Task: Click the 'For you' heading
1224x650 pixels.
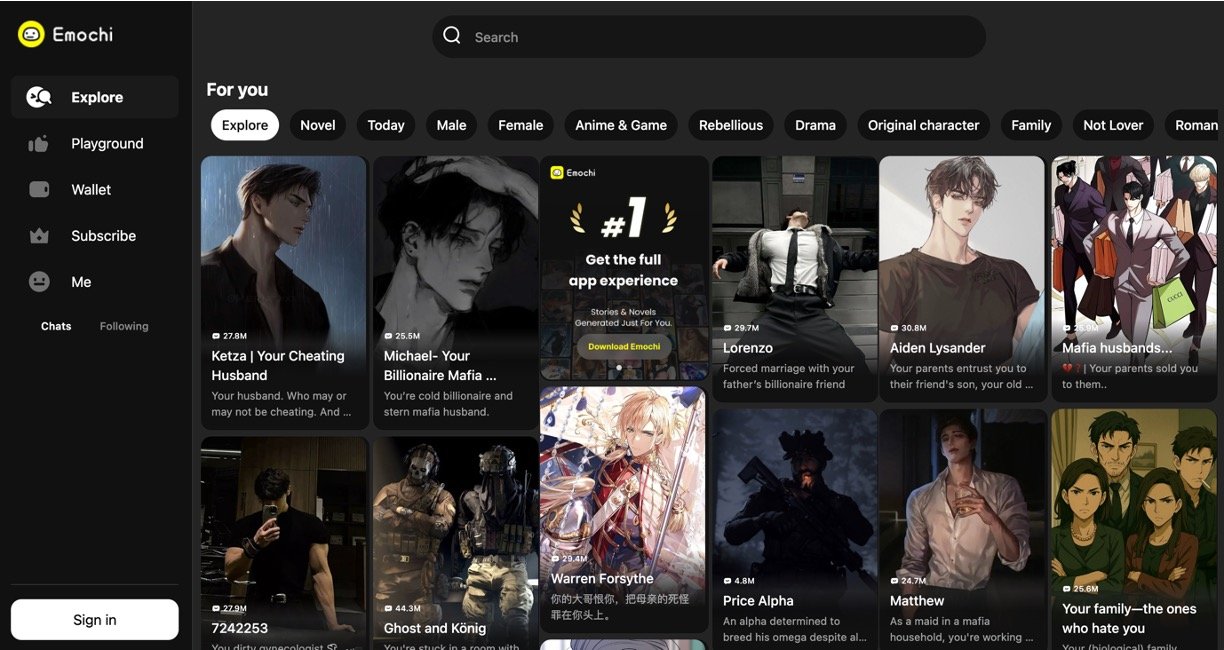Action: tap(237, 89)
